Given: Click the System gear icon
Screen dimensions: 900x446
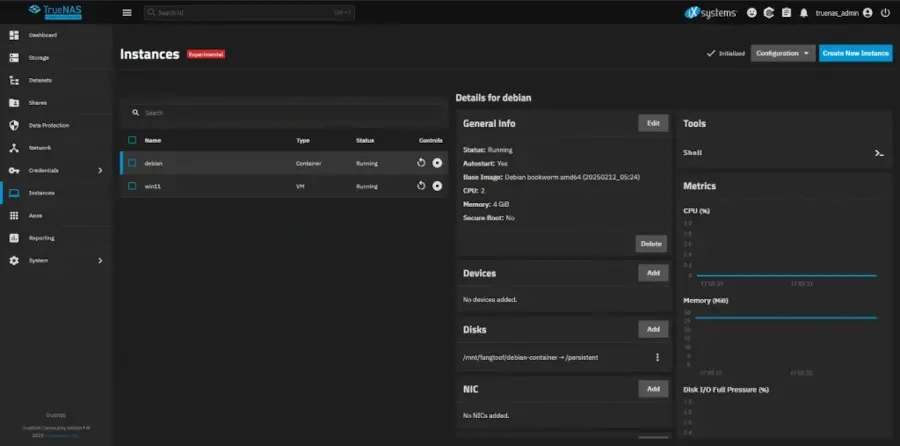Looking at the screenshot, I should [14, 261].
